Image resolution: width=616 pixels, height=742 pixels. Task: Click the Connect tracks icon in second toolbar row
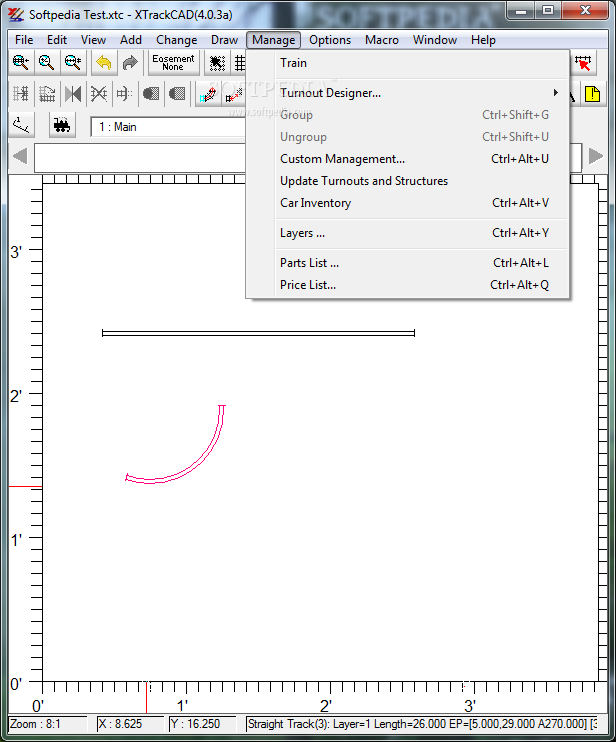[x=21, y=94]
